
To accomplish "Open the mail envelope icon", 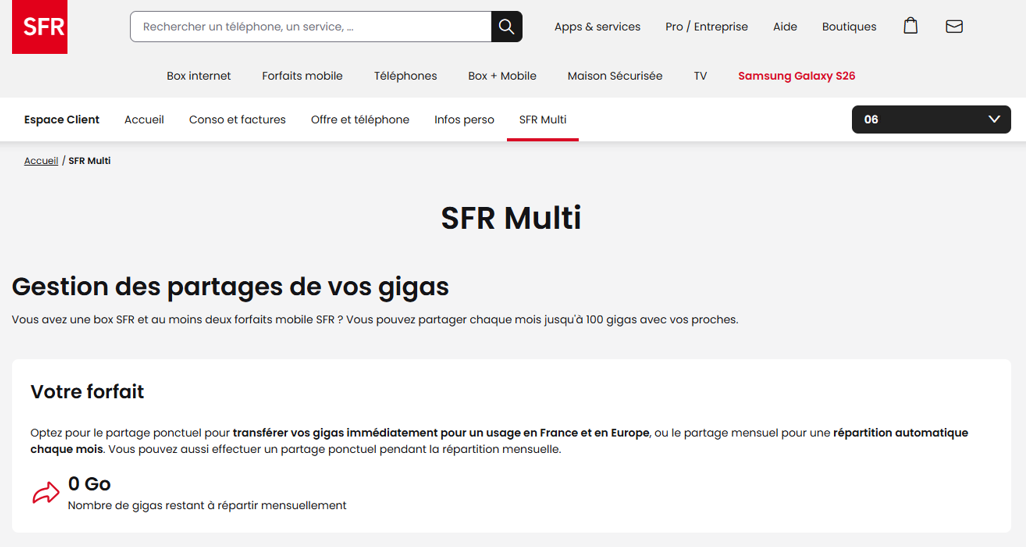I will (954, 27).
